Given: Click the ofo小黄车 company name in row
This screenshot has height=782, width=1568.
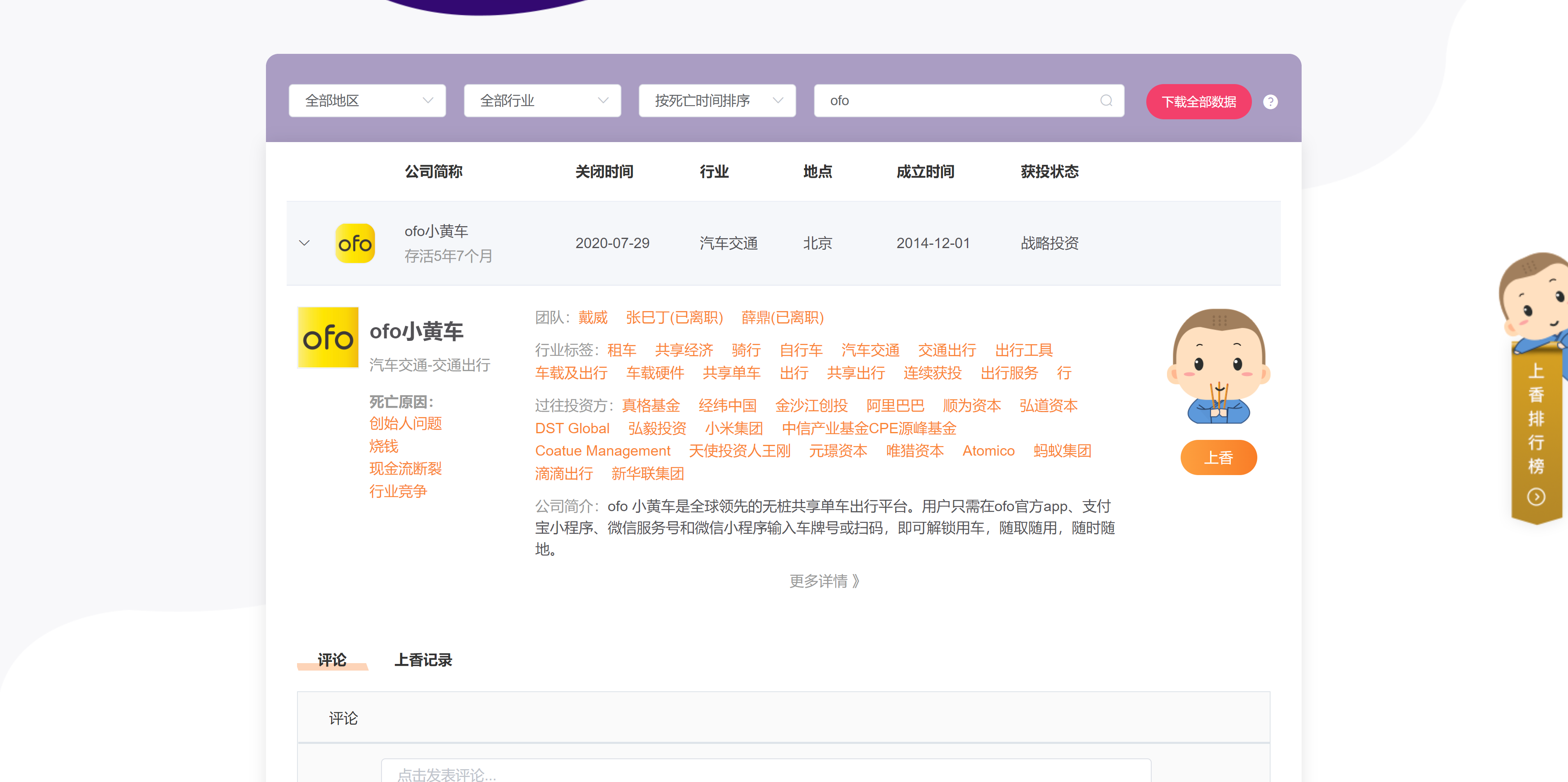Looking at the screenshot, I should point(437,231).
